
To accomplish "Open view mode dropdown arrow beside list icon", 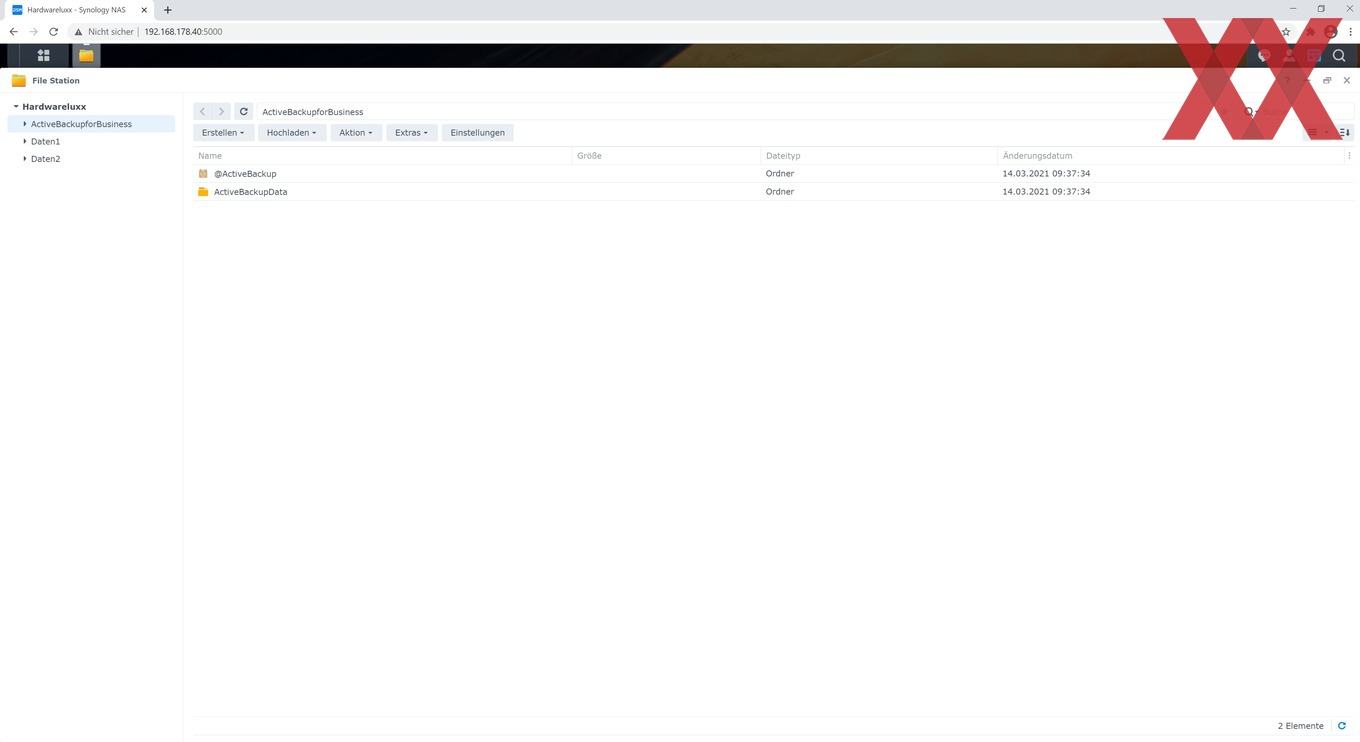I will pos(1326,132).
